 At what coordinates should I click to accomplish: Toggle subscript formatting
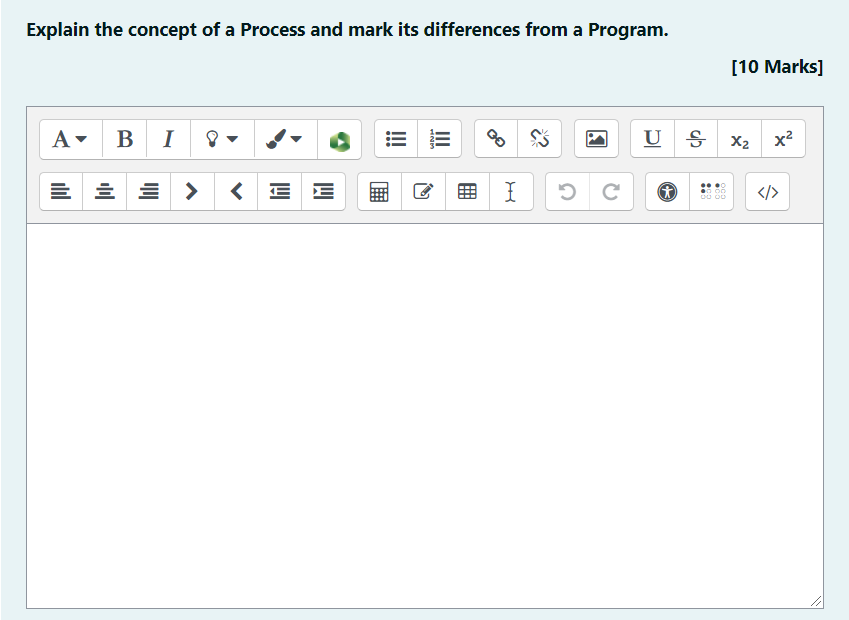pos(740,140)
